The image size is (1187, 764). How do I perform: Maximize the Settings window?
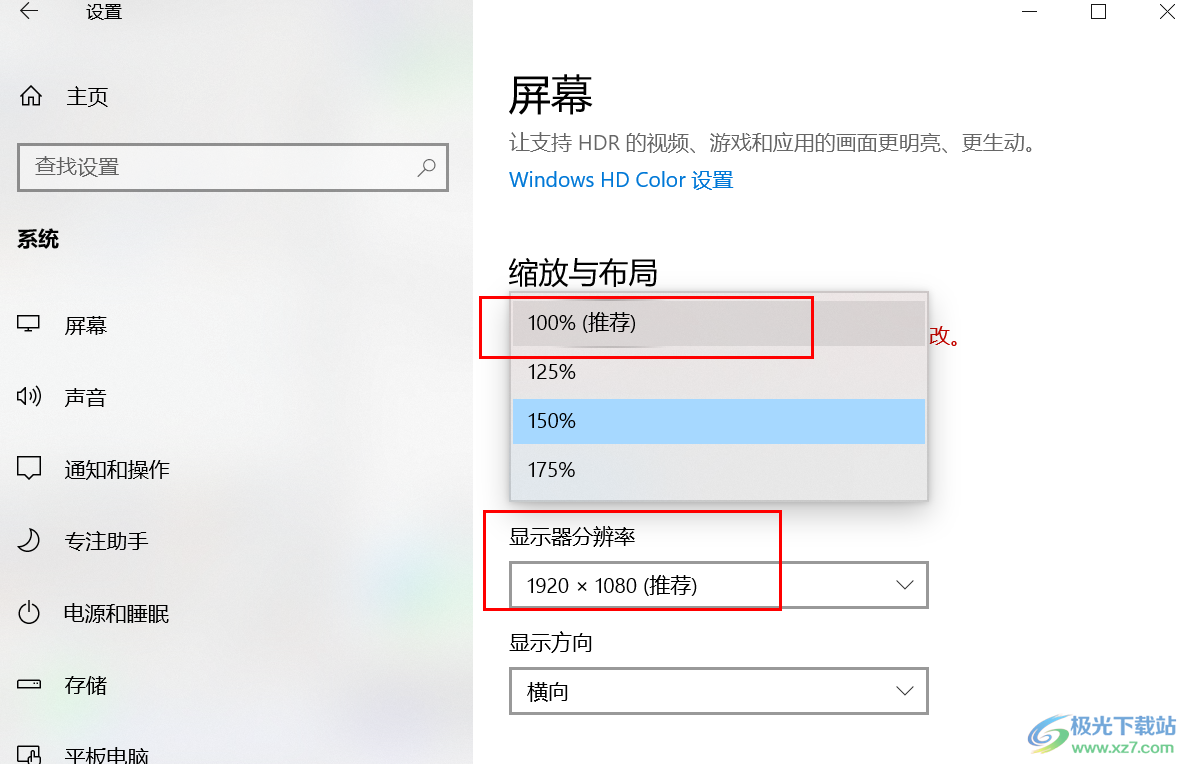[1098, 12]
